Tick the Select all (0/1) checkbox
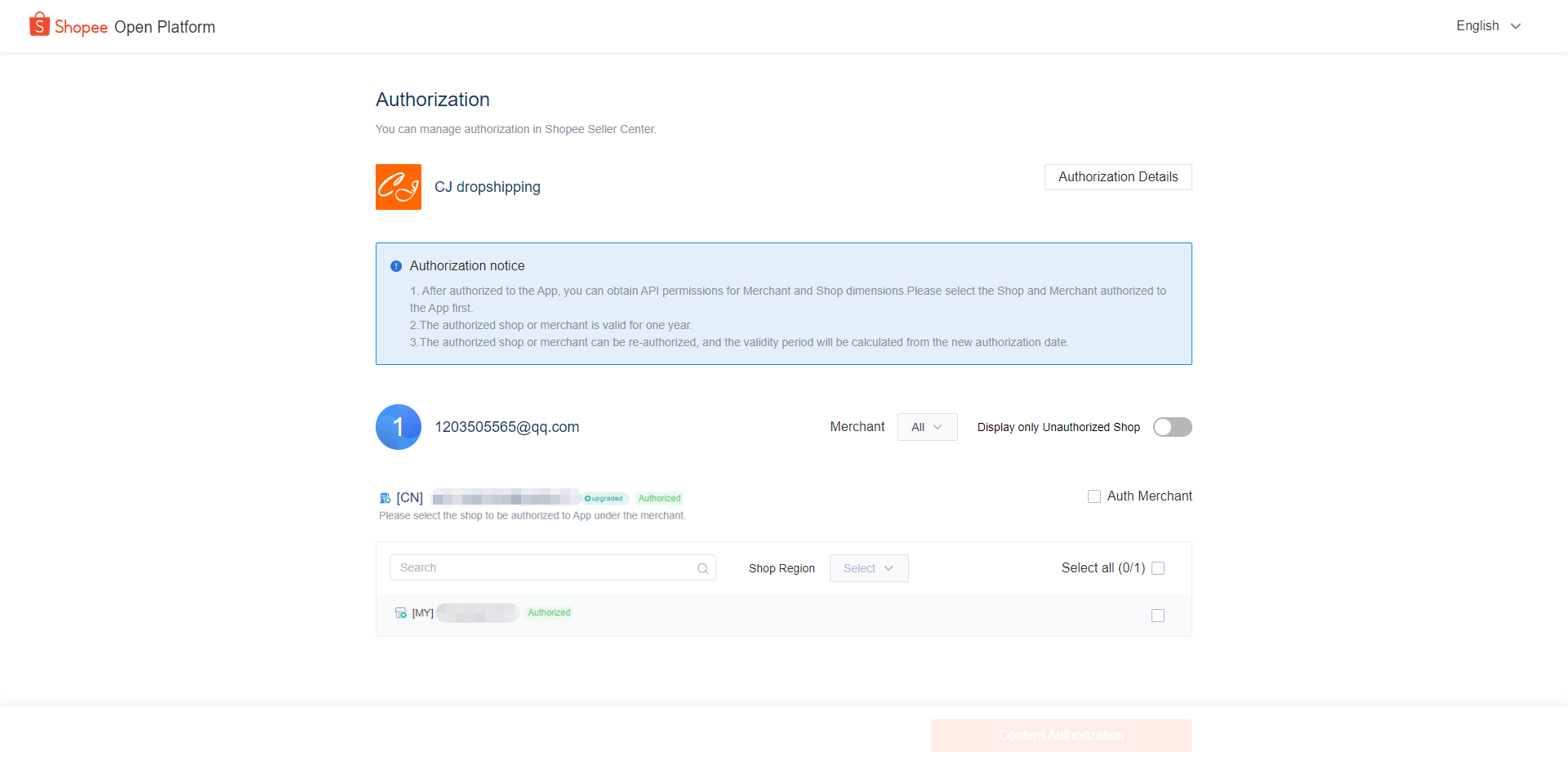This screenshot has height=765, width=1568. tap(1158, 568)
